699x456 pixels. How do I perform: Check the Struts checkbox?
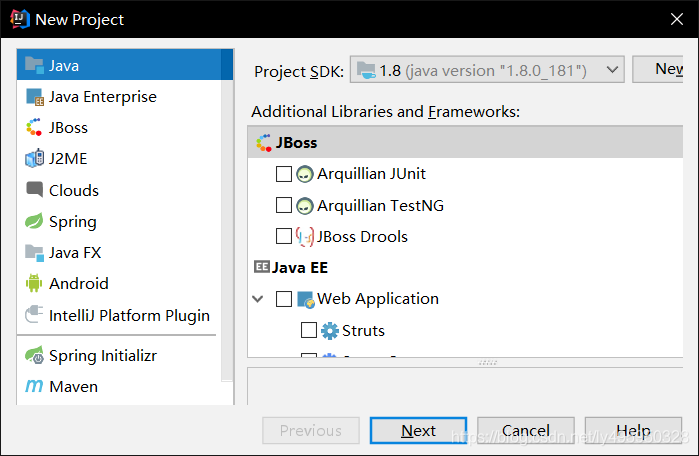tap(309, 330)
